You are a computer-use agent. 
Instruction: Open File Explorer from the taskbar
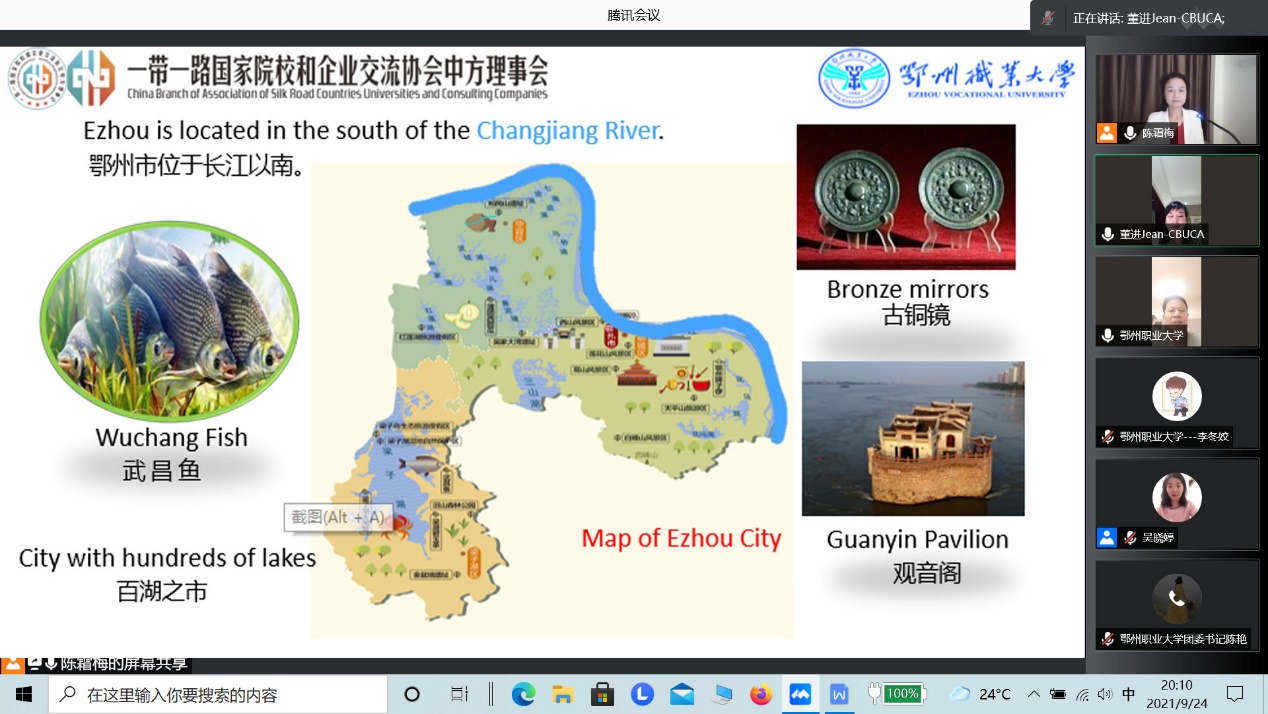(x=562, y=694)
